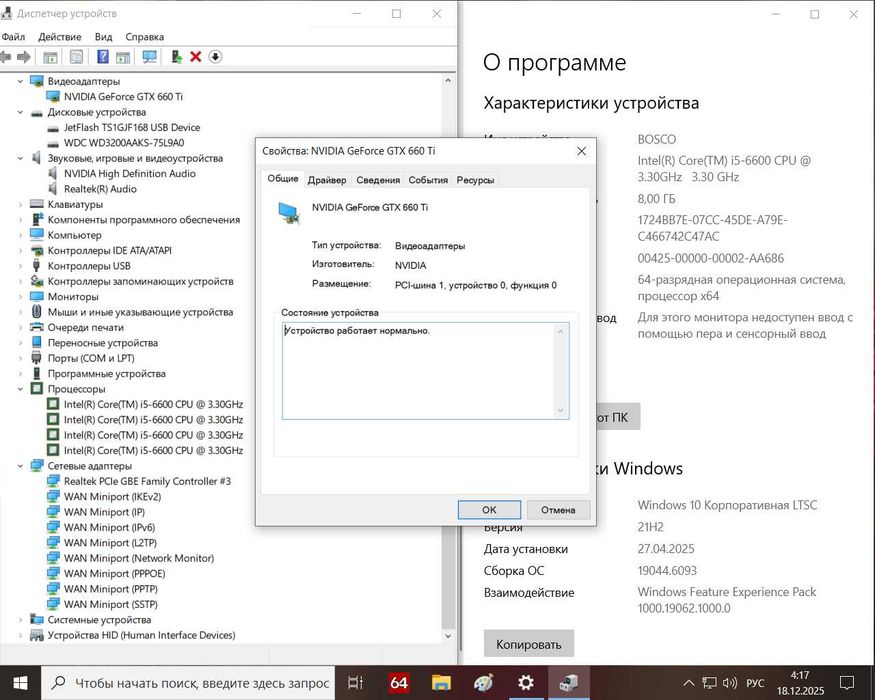This screenshot has width=875, height=700.
Task: Switch to the События tab
Action: coord(428,180)
